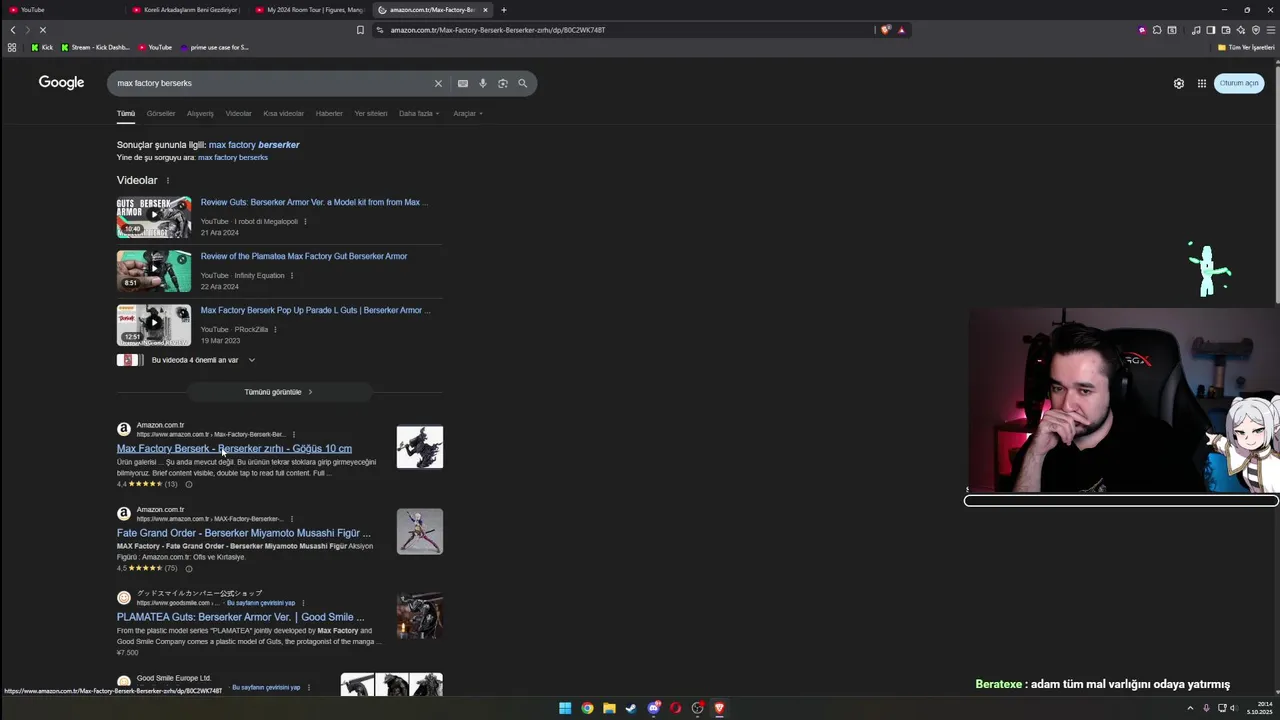Switch to Alışveriş results tab
The image size is (1280, 720).
click(200, 113)
